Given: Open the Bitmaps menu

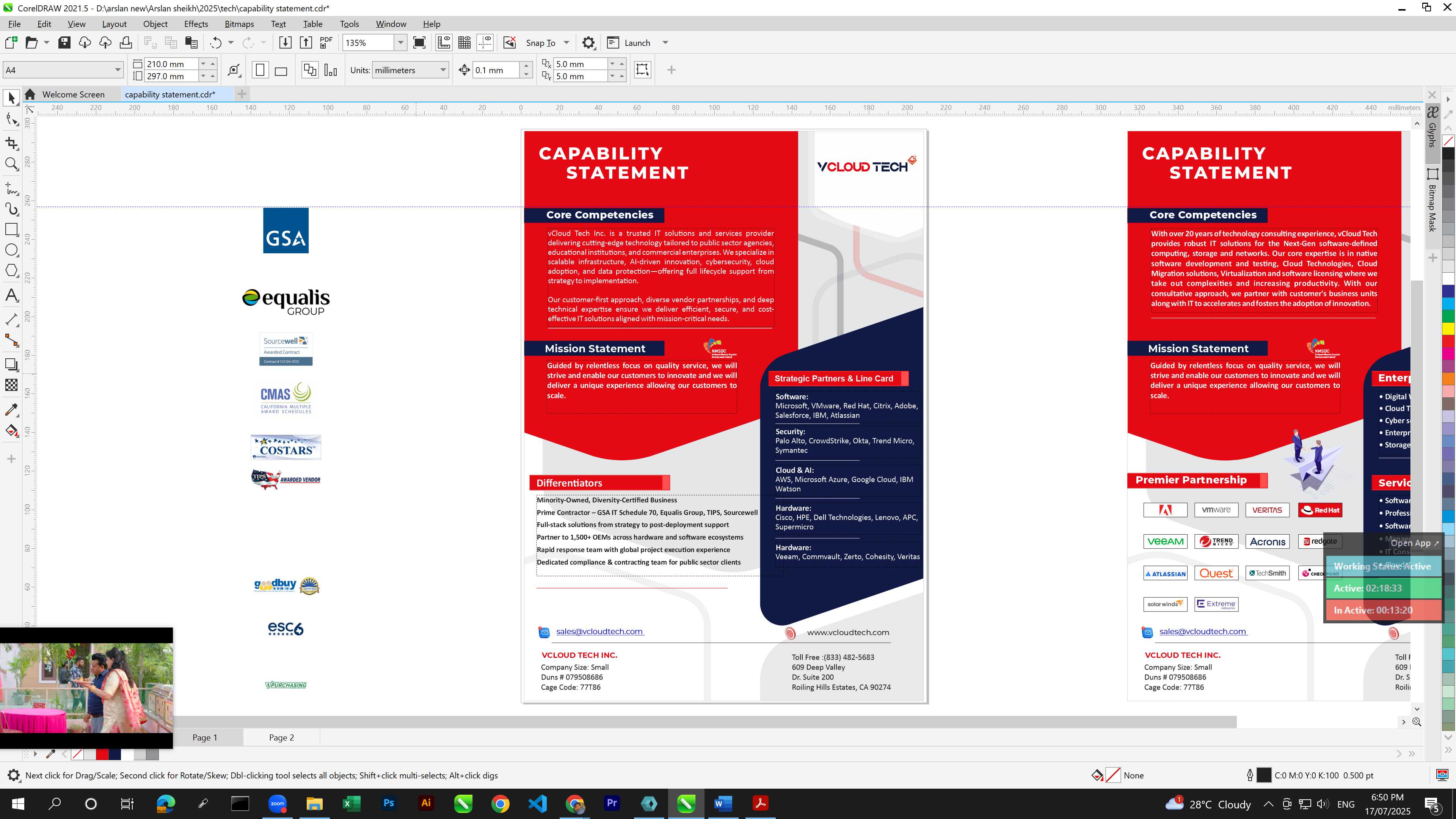Looking at the screenshot, I should coord(239,24).
